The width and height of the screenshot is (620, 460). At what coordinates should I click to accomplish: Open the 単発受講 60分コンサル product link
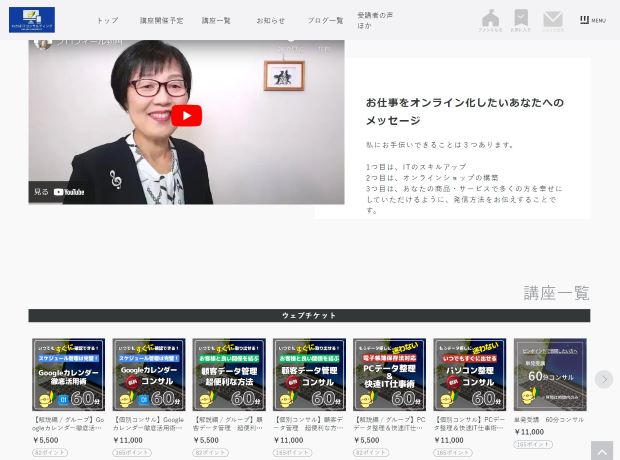click(549, 420)
